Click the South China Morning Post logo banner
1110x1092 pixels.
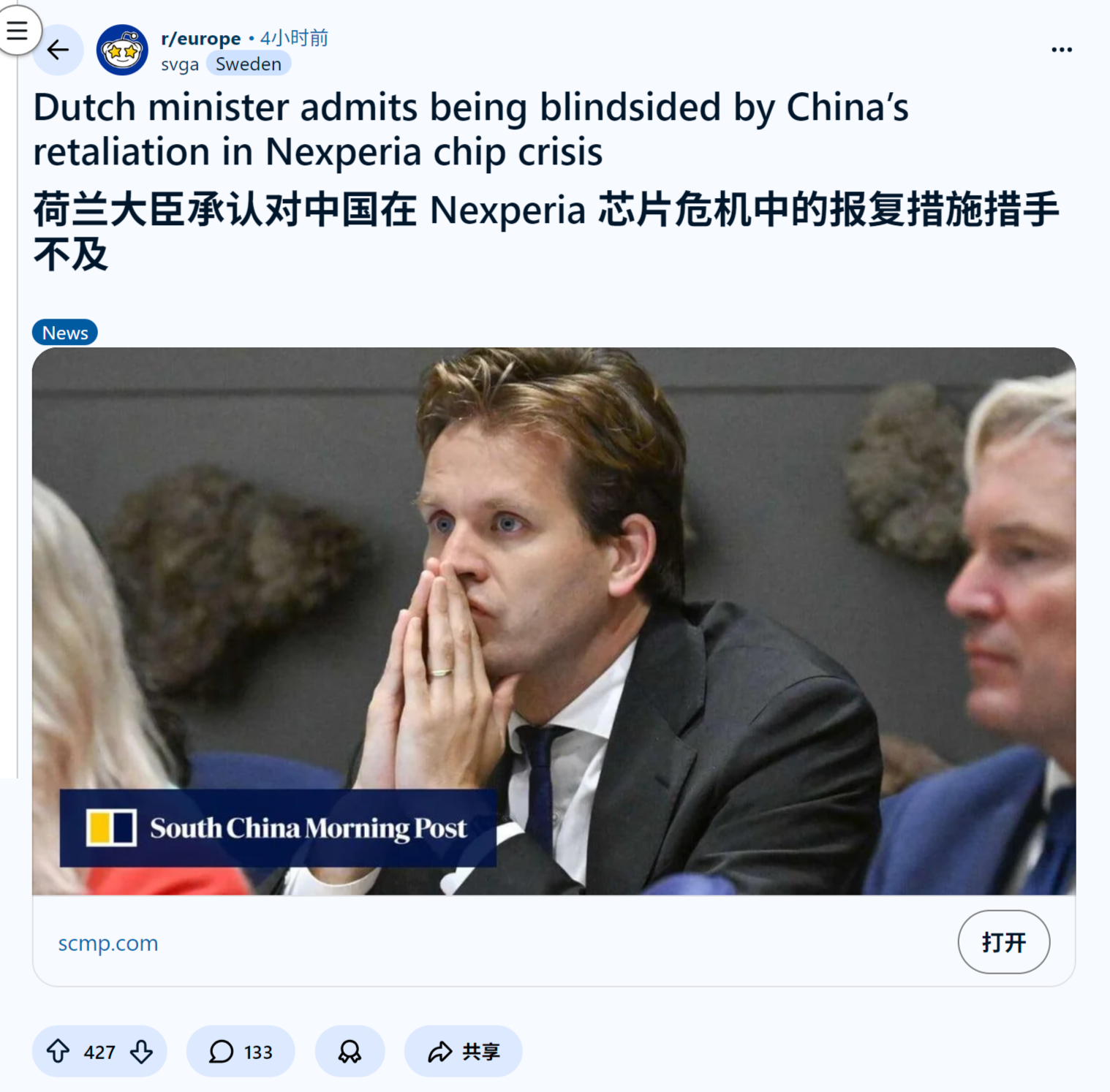[278, 827]
